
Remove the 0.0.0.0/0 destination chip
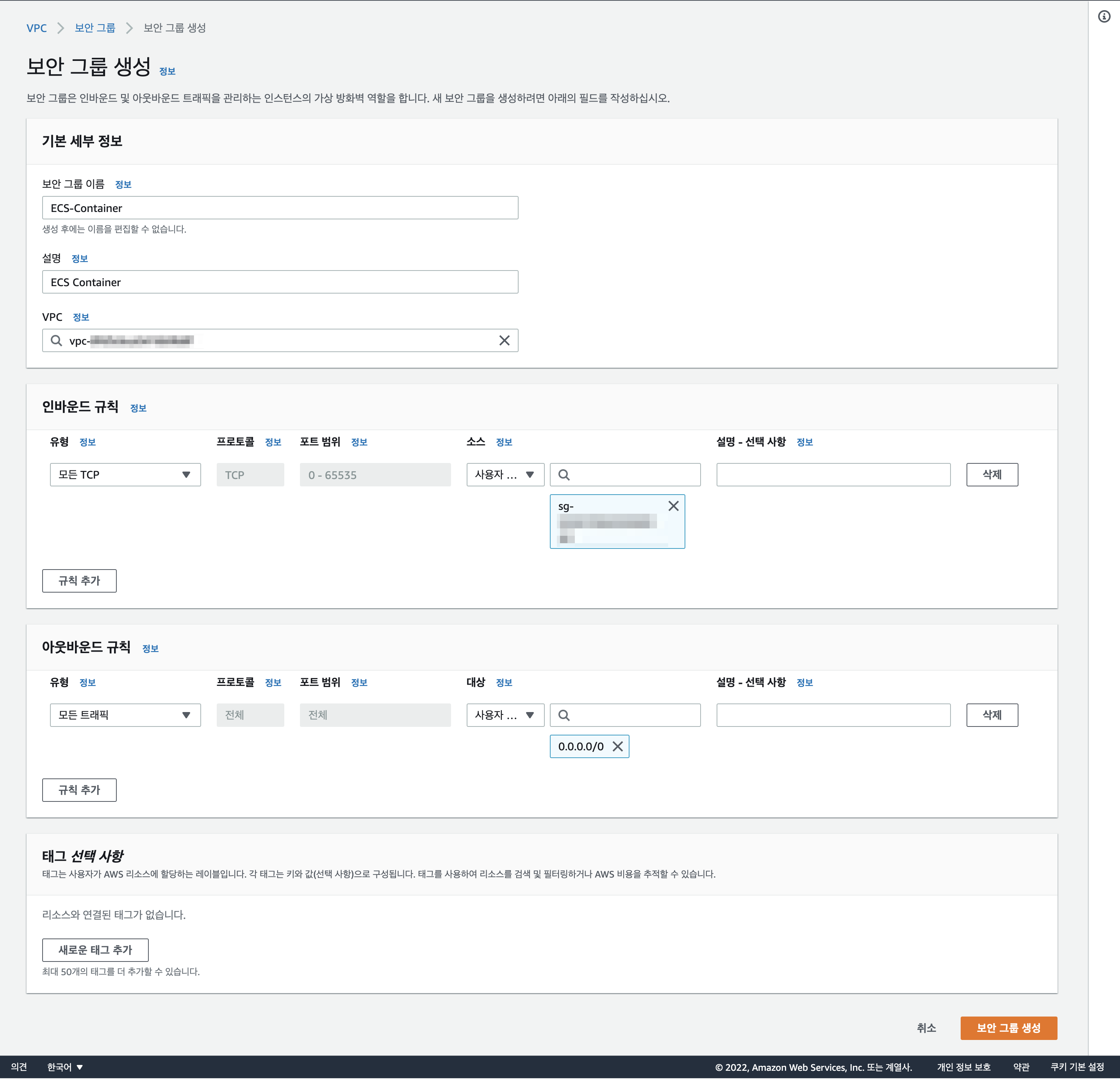coord(618,746)
